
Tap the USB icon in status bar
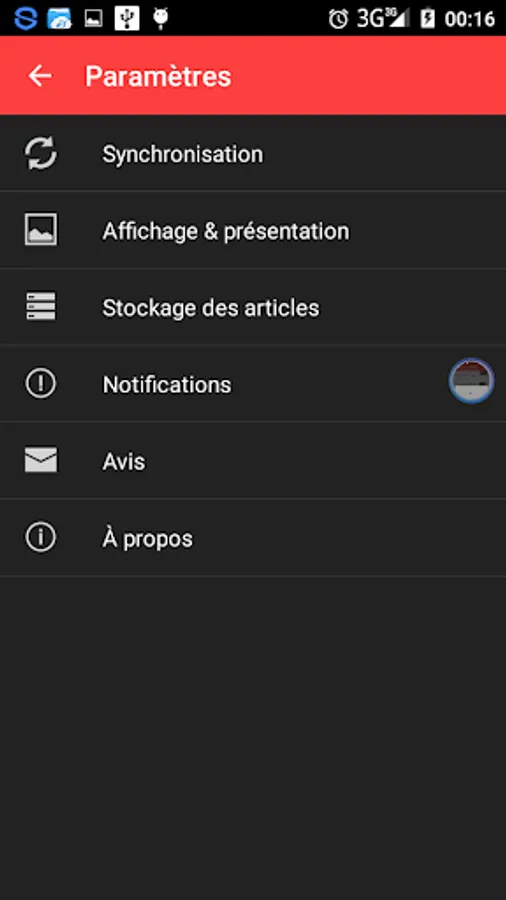[127, 18]
